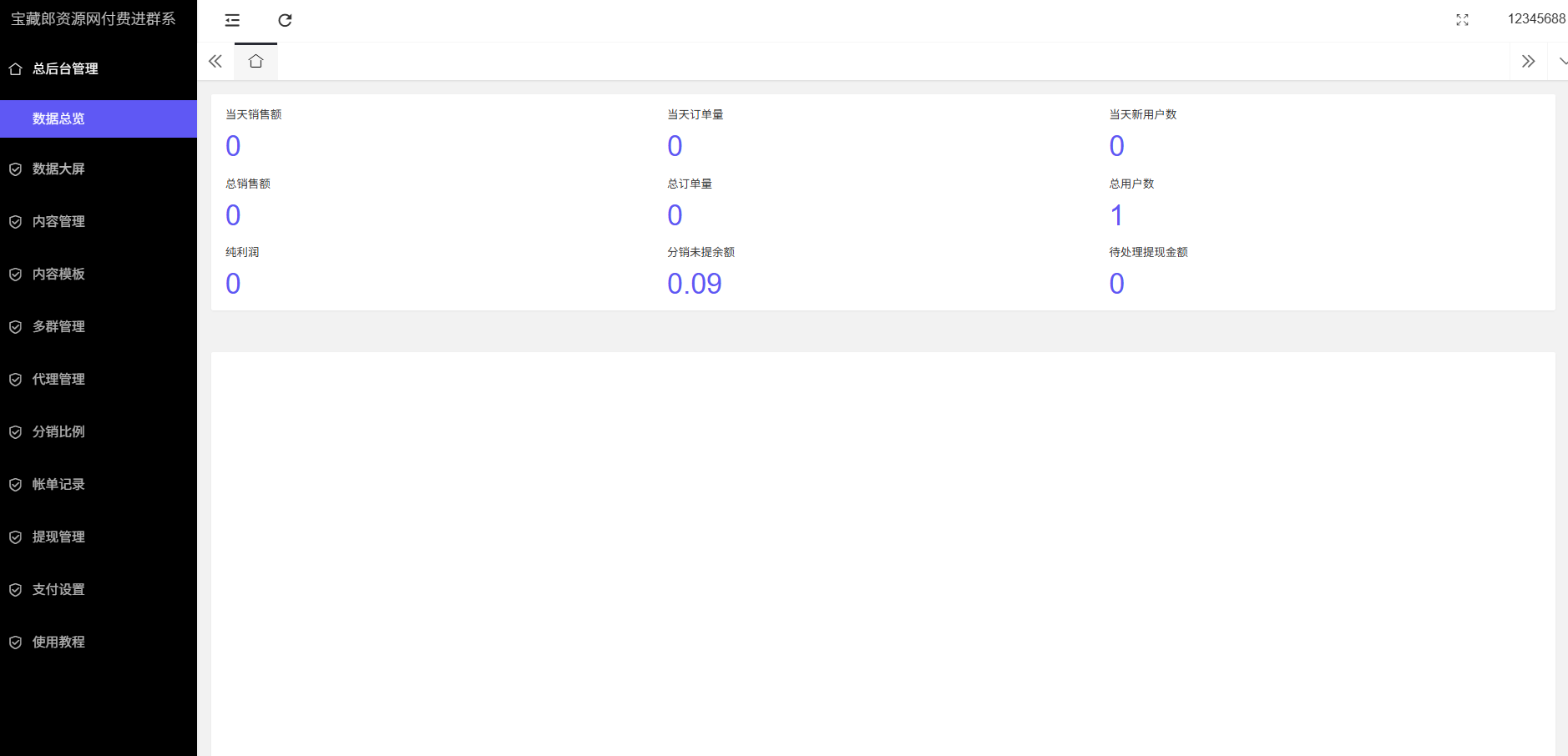
Task: Open the 使用教程 menu item
Action: point(58,642)
